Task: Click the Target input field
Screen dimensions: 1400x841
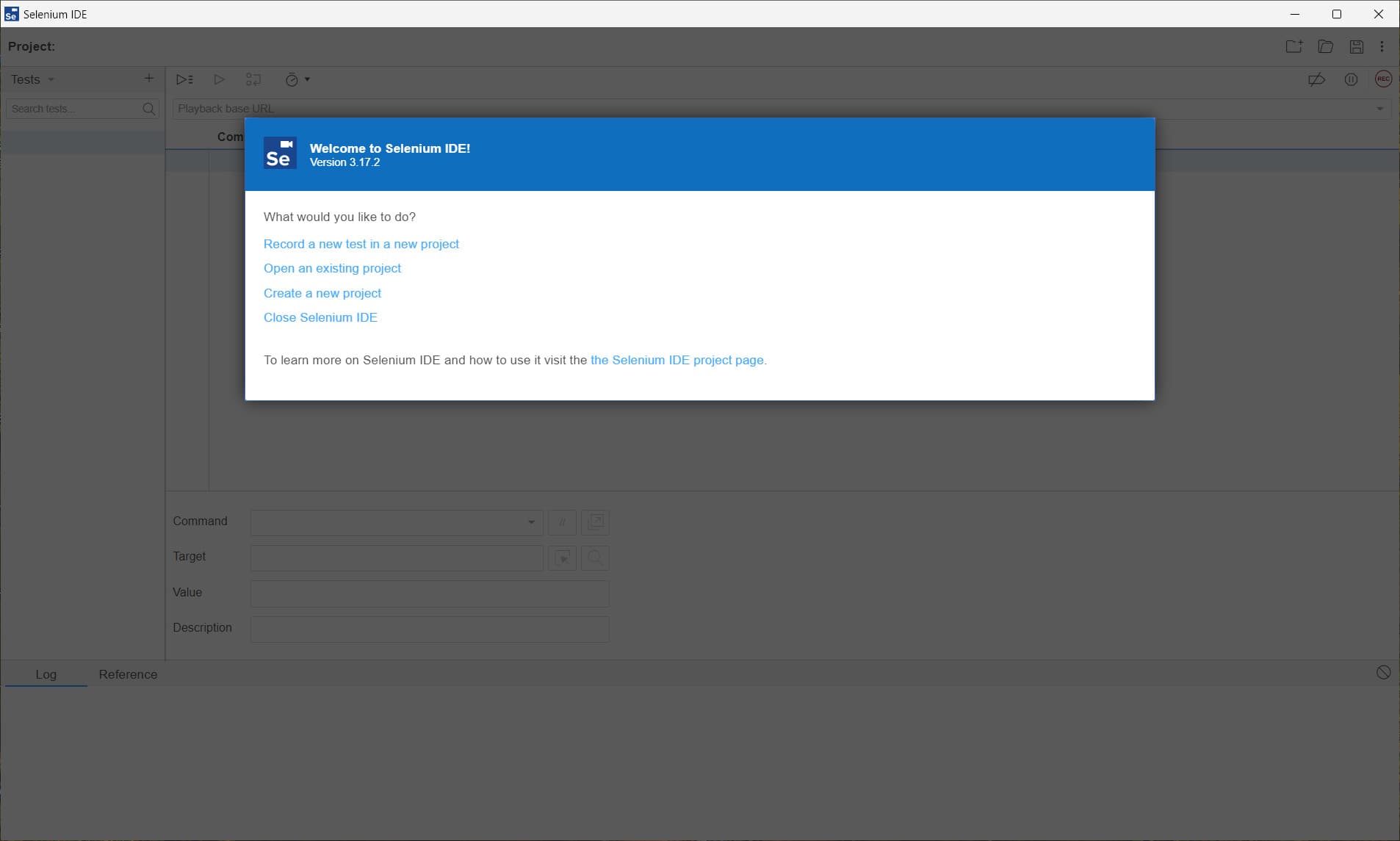Action: coord(396,558)
